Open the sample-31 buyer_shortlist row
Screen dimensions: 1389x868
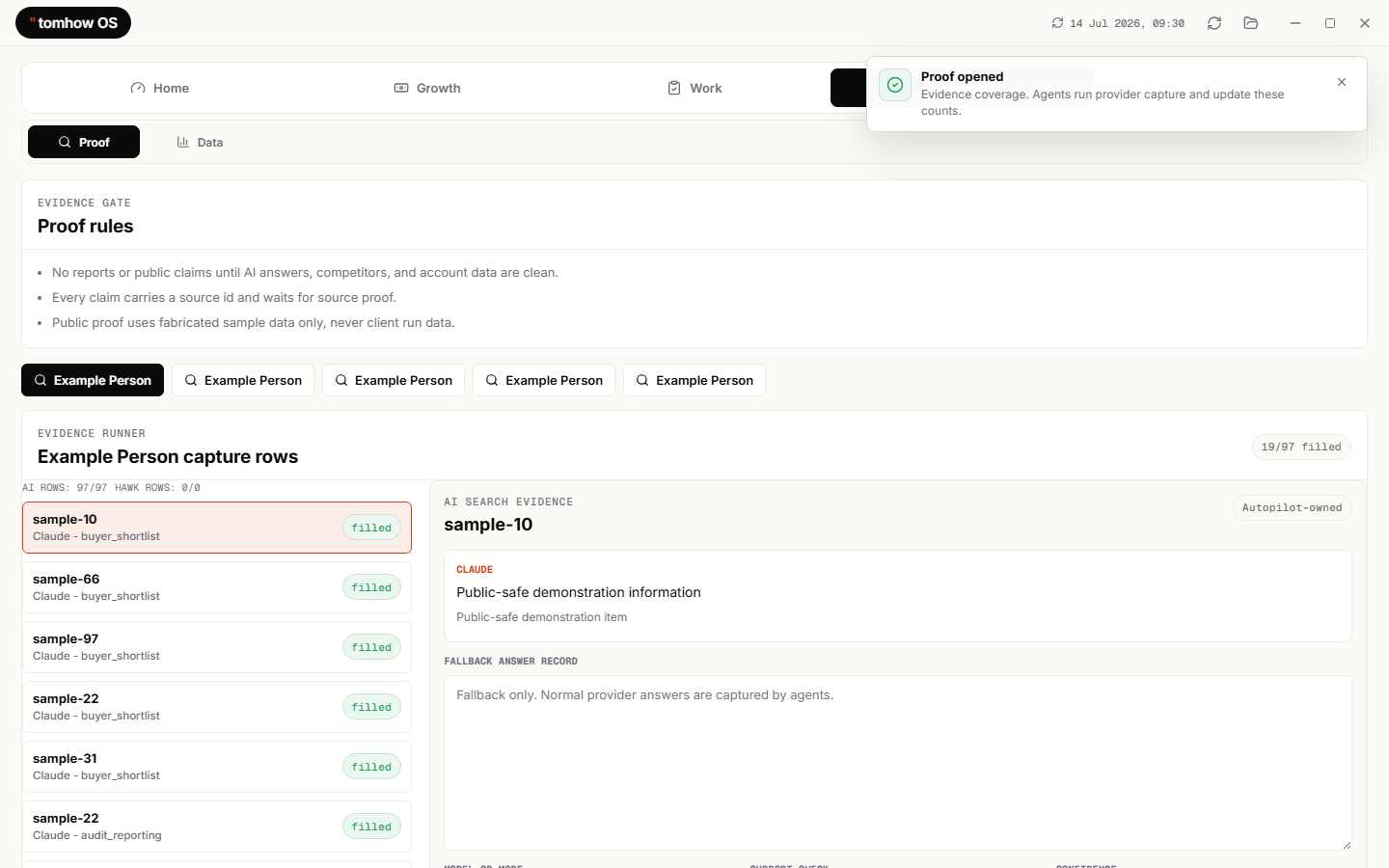[x=217, y=767]
